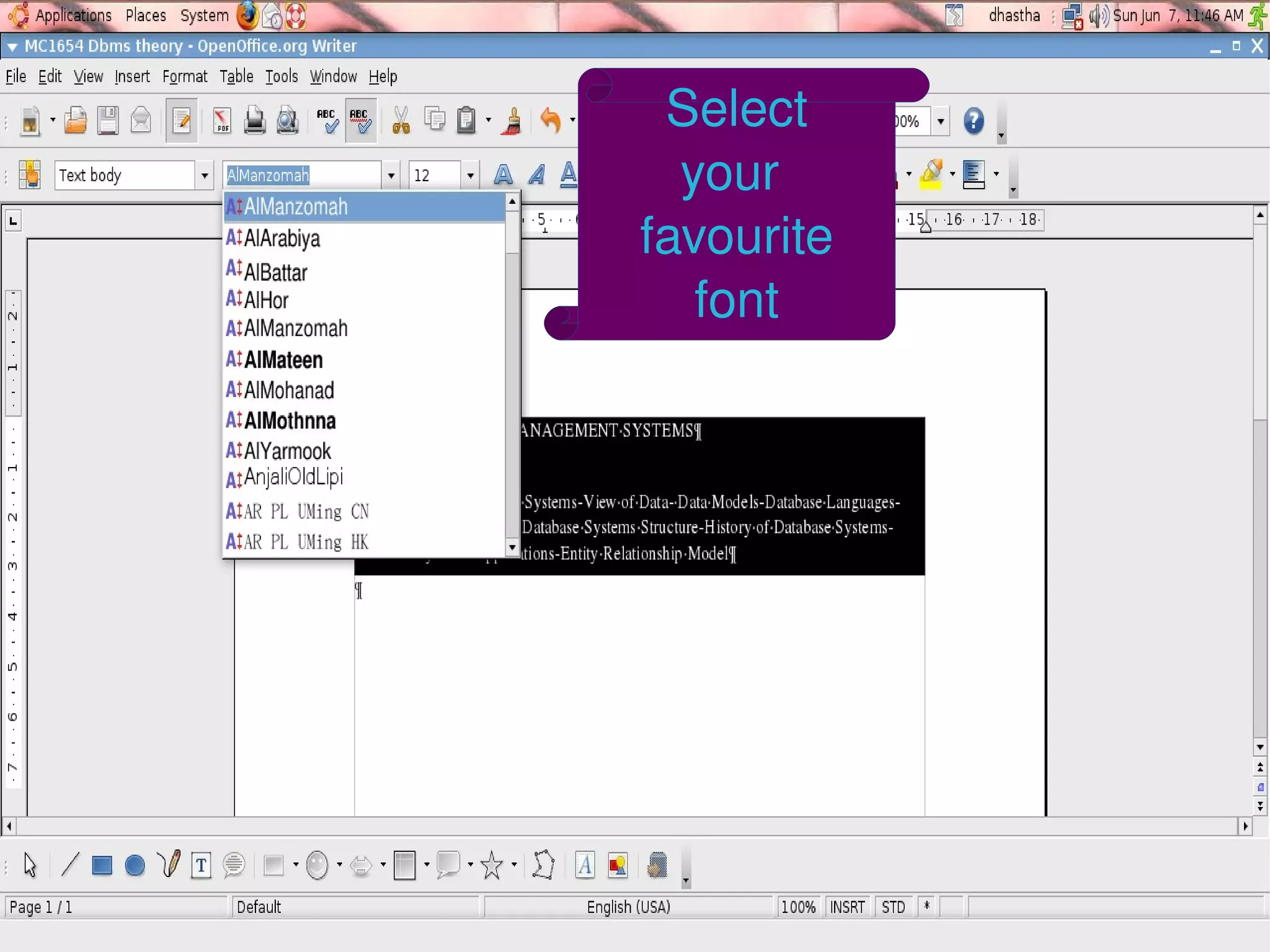Choose AlMohanad font from the list

pos(364,390)
